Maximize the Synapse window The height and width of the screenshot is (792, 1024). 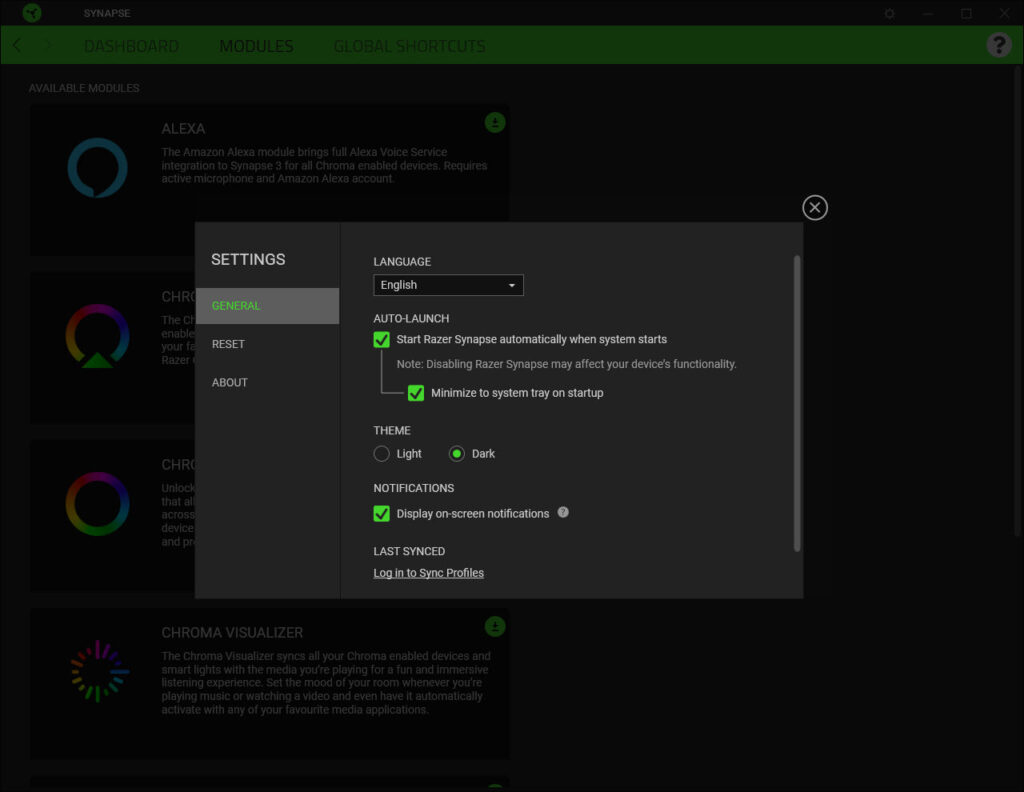tap(966, 13)
